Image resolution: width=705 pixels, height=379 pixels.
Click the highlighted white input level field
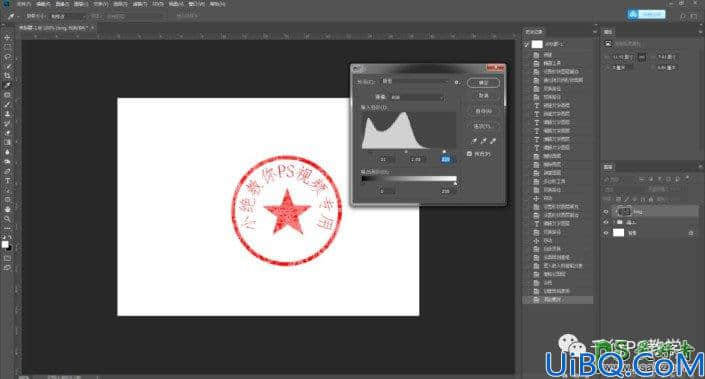pyautogui.click(x=446, y=160)
